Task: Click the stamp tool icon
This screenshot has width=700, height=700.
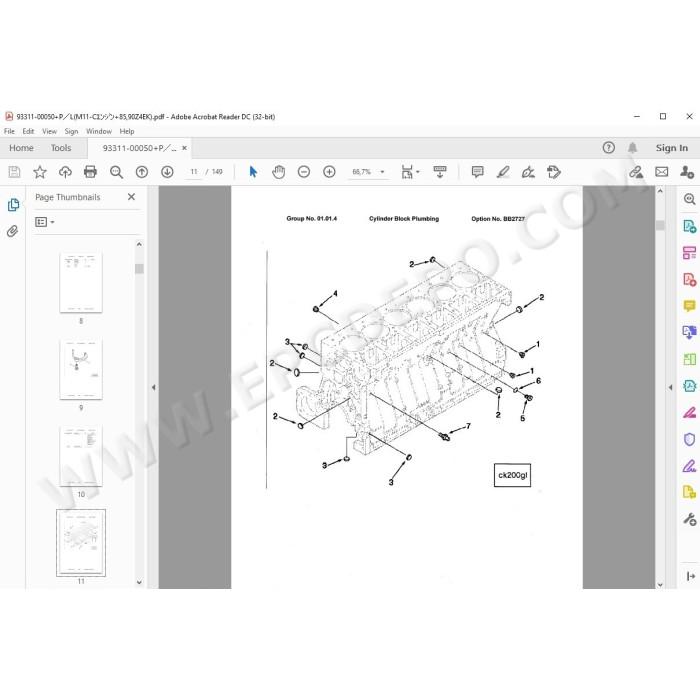Action: 554,172
